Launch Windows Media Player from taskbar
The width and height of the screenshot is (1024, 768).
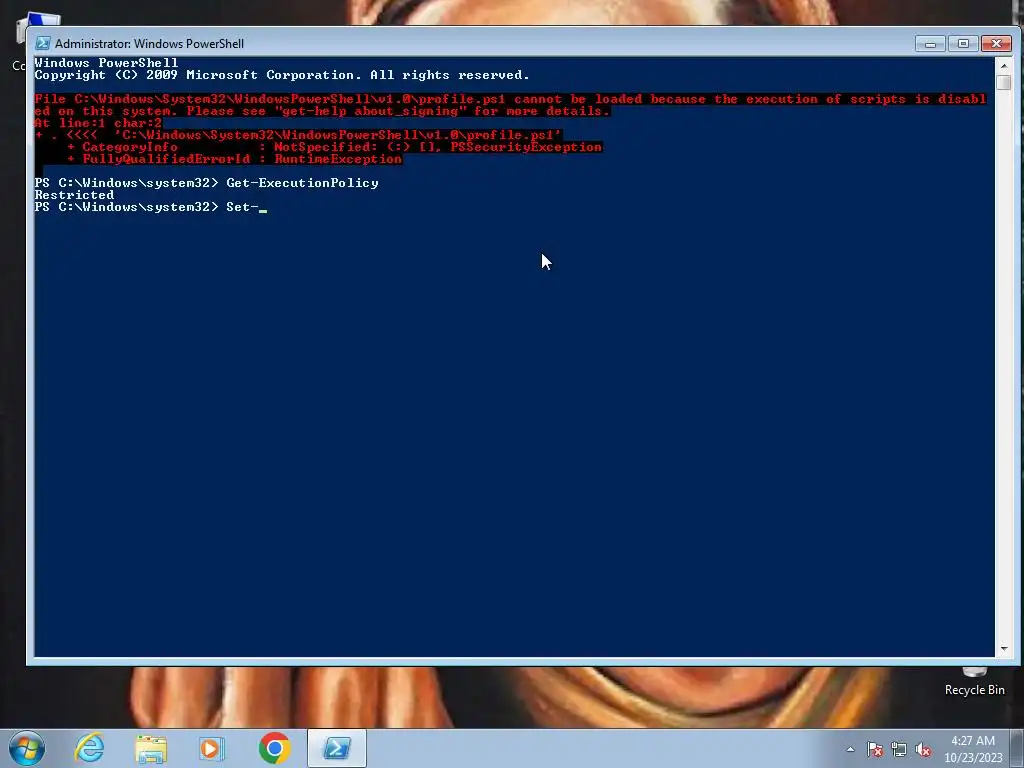point(211,748)
